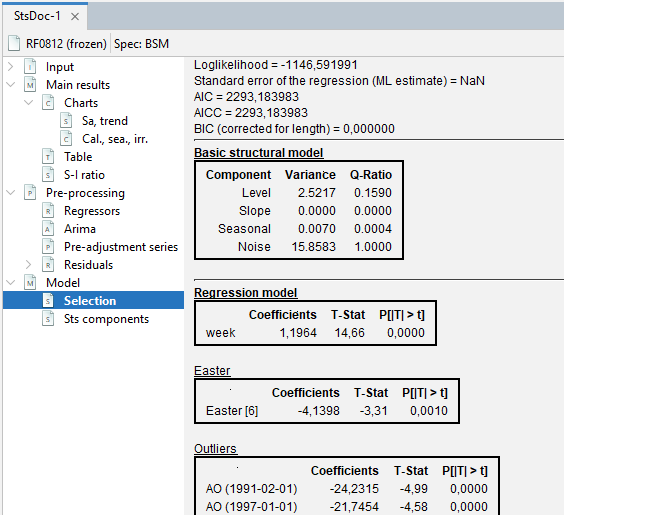Screen dimensions: 648x515
Task: Expand the Input tree node arrow
Action: pyautogui.click(x=10, y=67)
